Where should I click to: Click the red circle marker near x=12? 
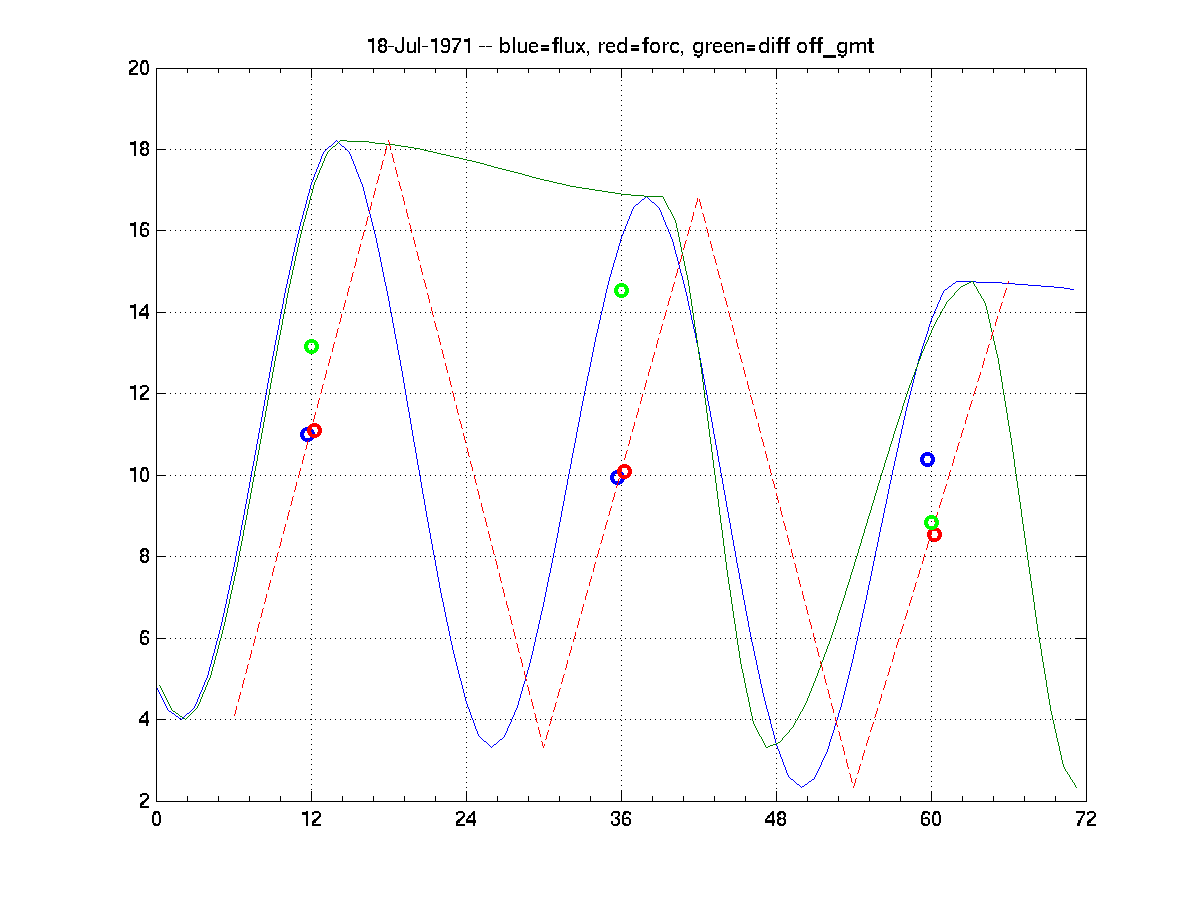(315, 431)
